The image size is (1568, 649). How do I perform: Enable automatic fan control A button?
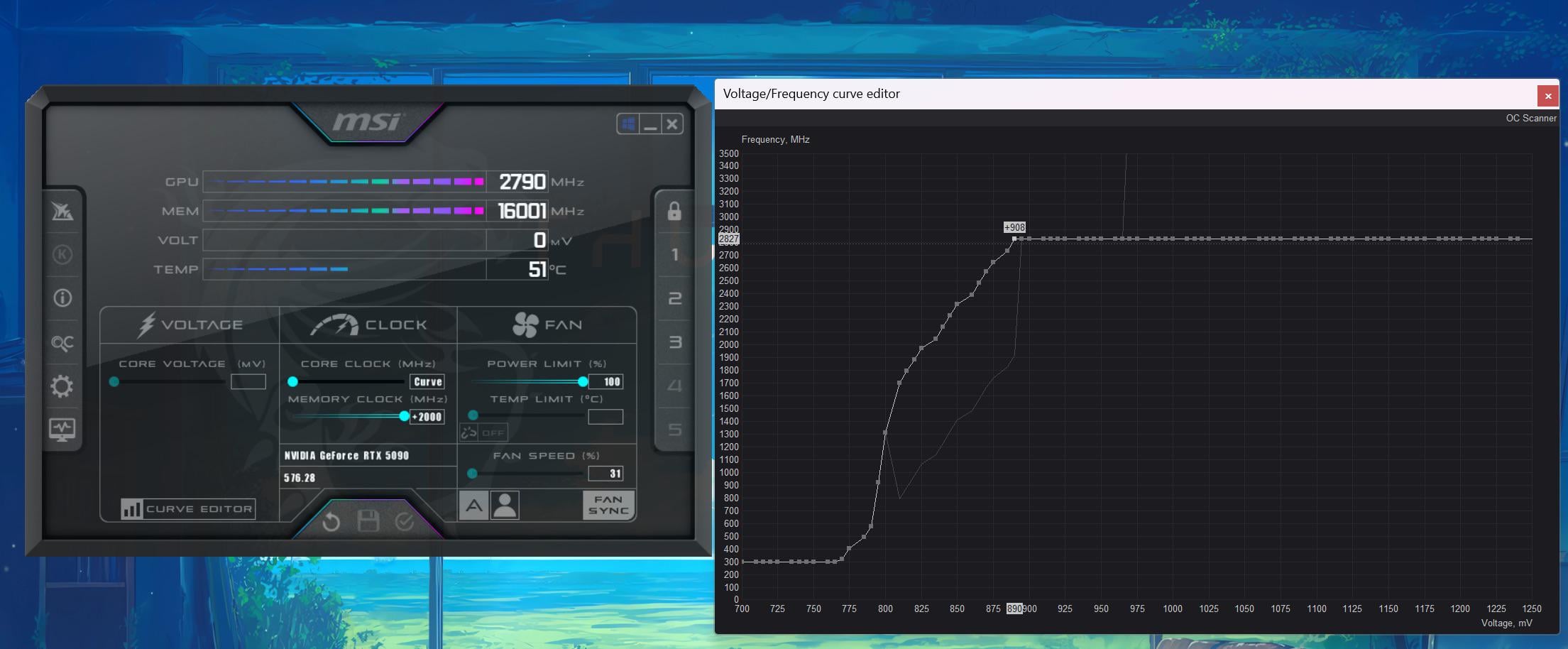(473, 506)
